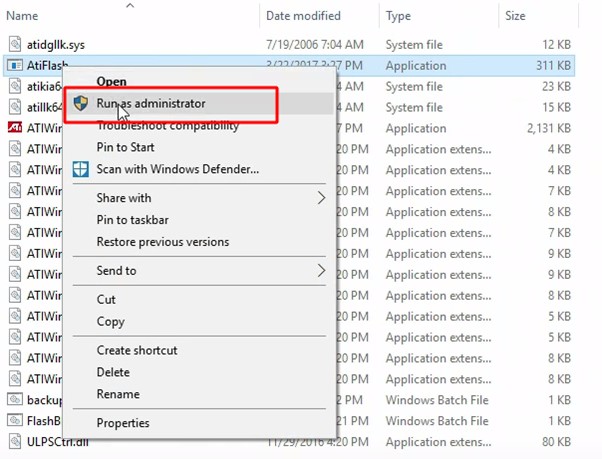This screenshot has width=602, height=459.
Task: Sort by the Name column header
Action: pyautogui.click(x=22, y=16)
